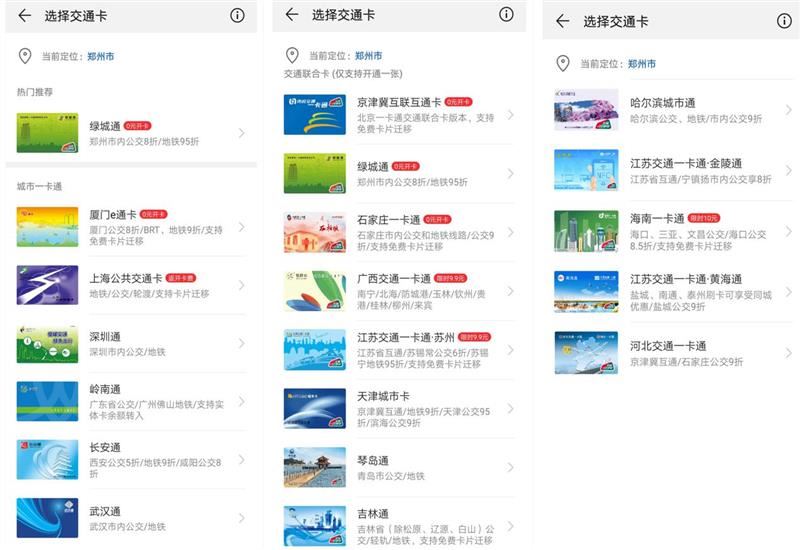This screenshot has width=800, height=550.
Task: Open the 武汉通 card image
Action: pos(47,518)
